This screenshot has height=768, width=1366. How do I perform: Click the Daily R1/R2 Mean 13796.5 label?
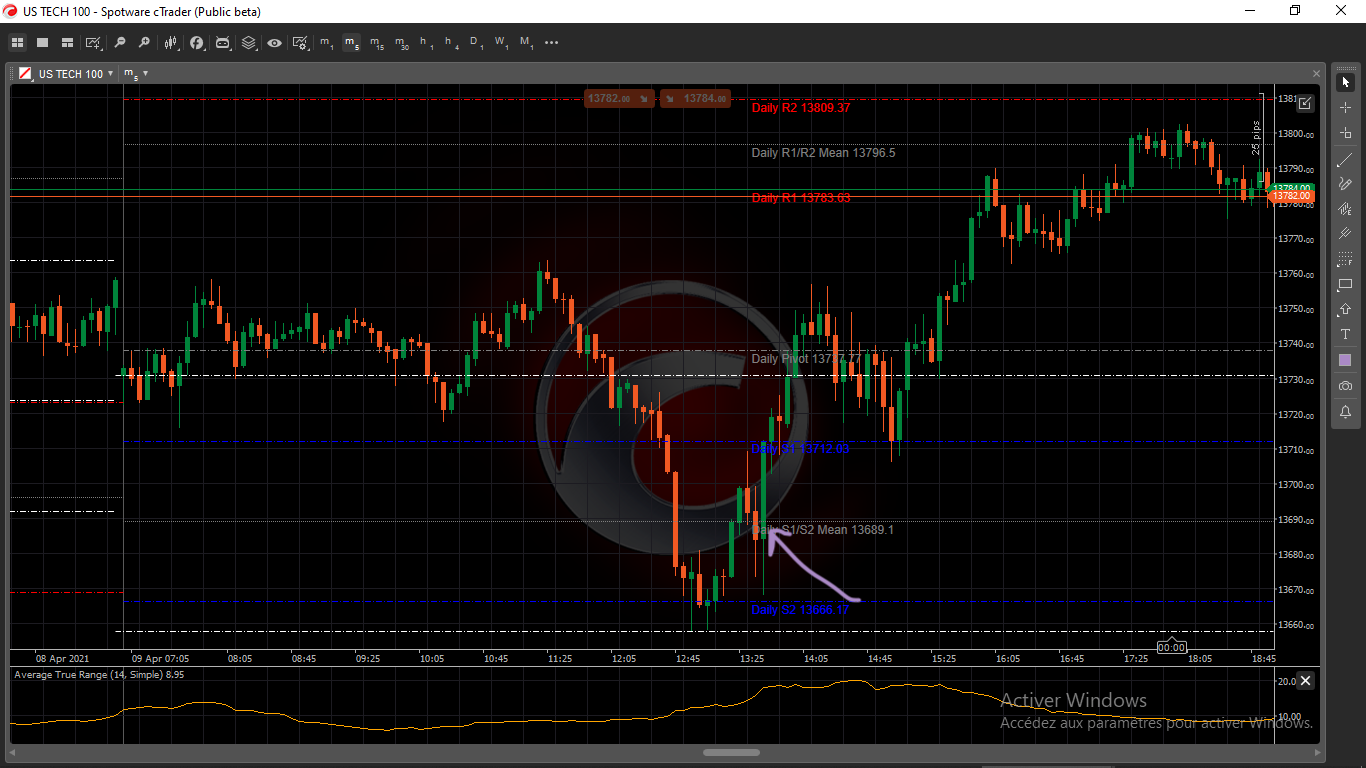824,153
